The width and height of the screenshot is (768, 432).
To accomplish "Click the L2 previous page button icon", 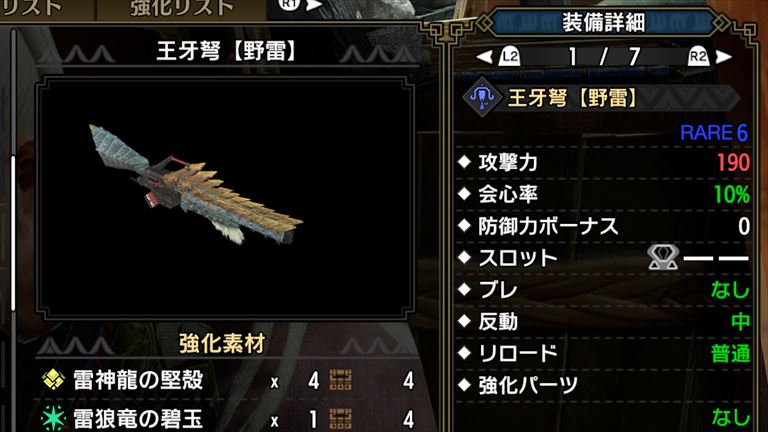I will click(x=509, y=57).
